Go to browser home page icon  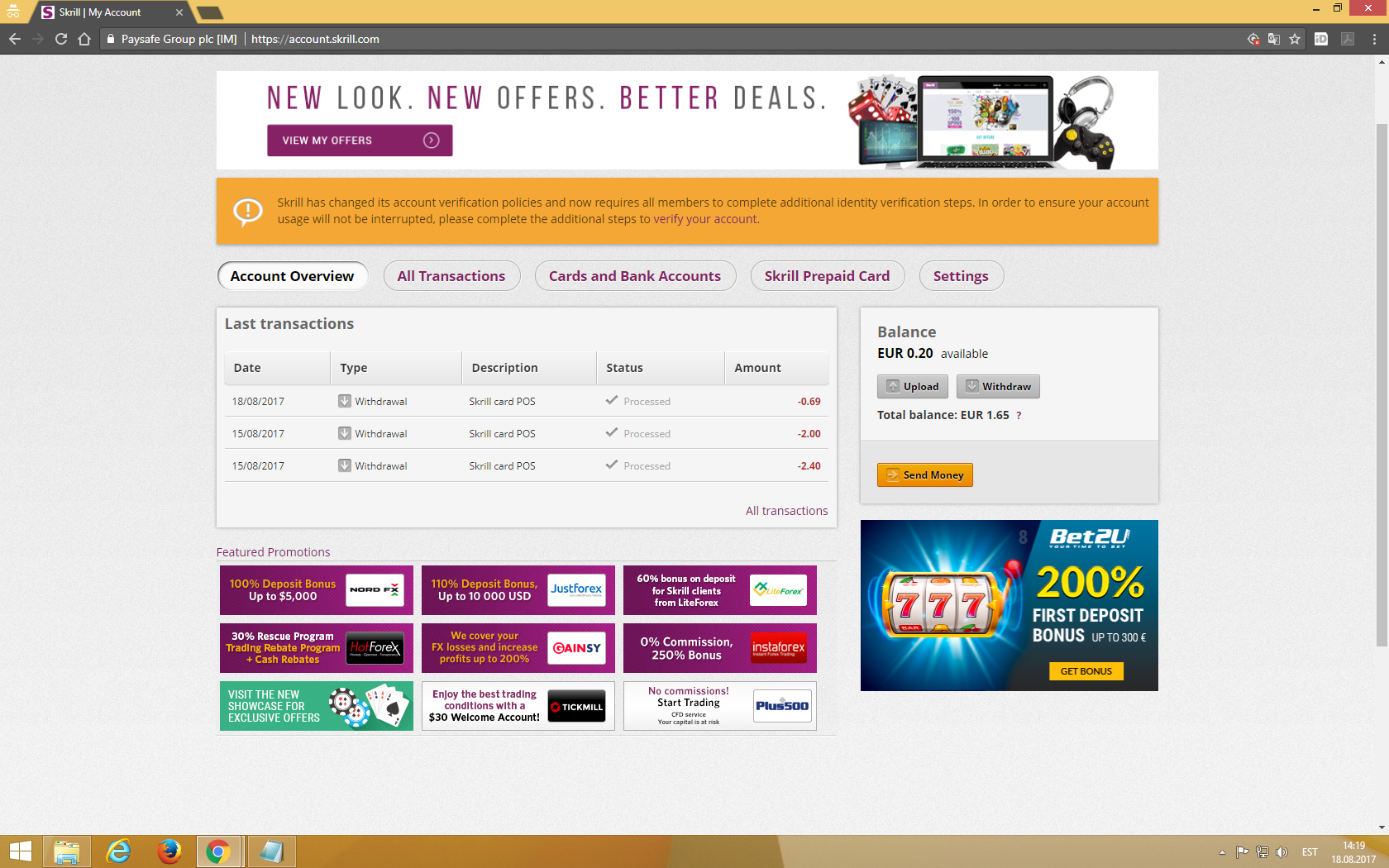[x=84, y=39]
